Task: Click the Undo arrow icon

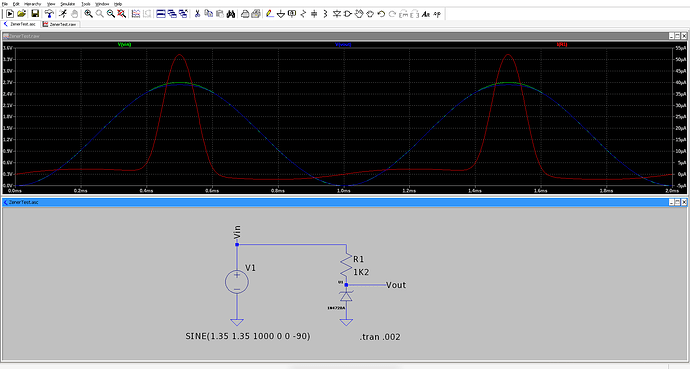Action: 381,14
